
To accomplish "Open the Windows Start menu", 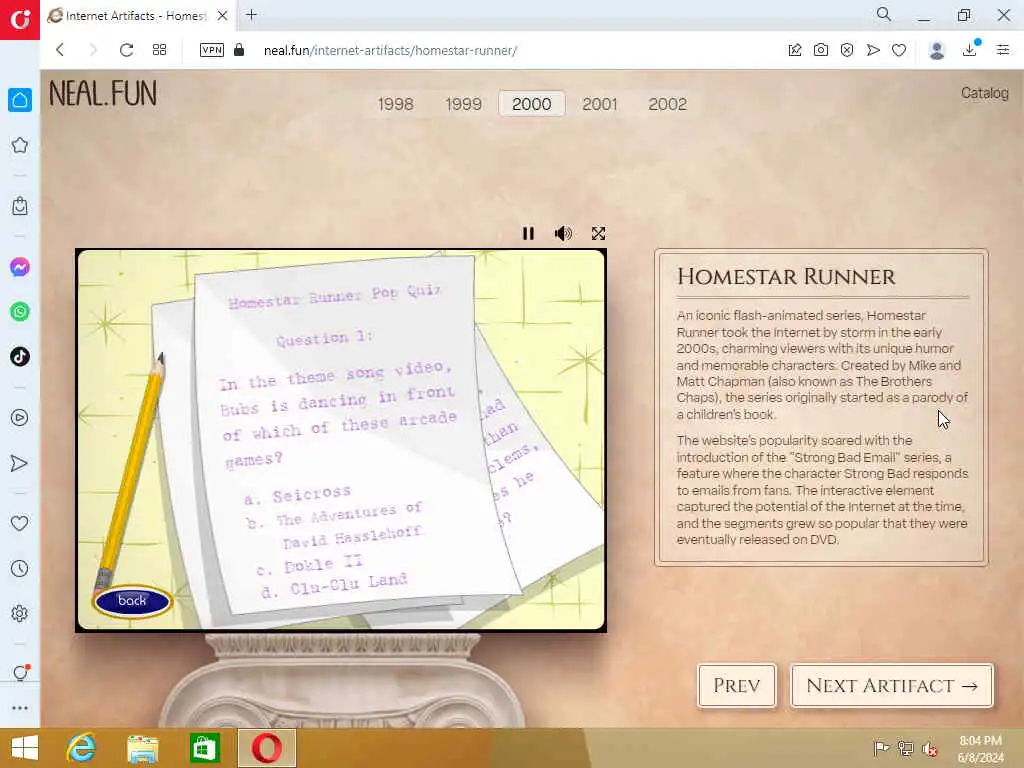I will tap(25, 748).
